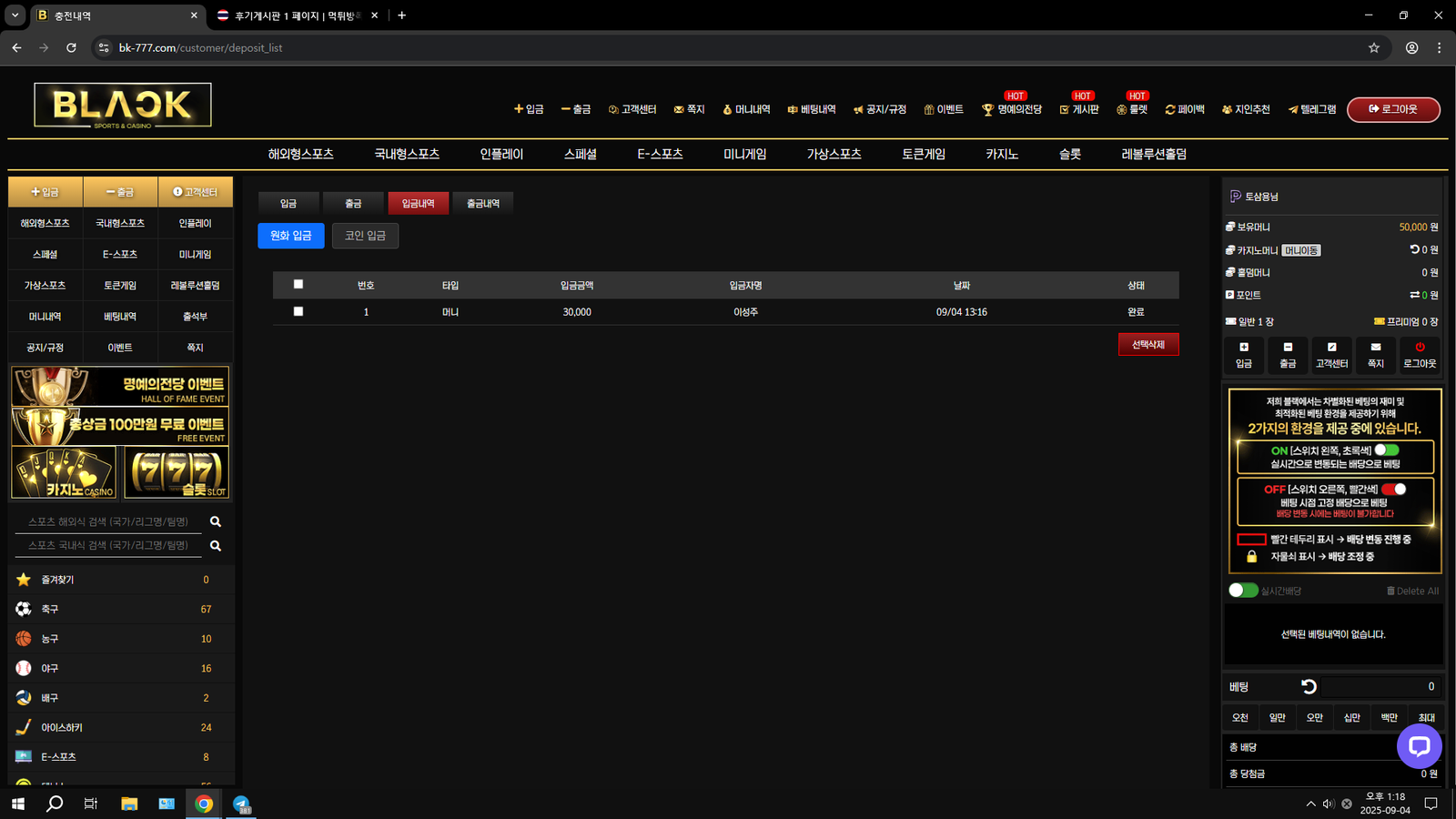Open the Chrome three-dot menu
The width and height of the screenshot is (1456, 819).
click(x=1439, y=47)
